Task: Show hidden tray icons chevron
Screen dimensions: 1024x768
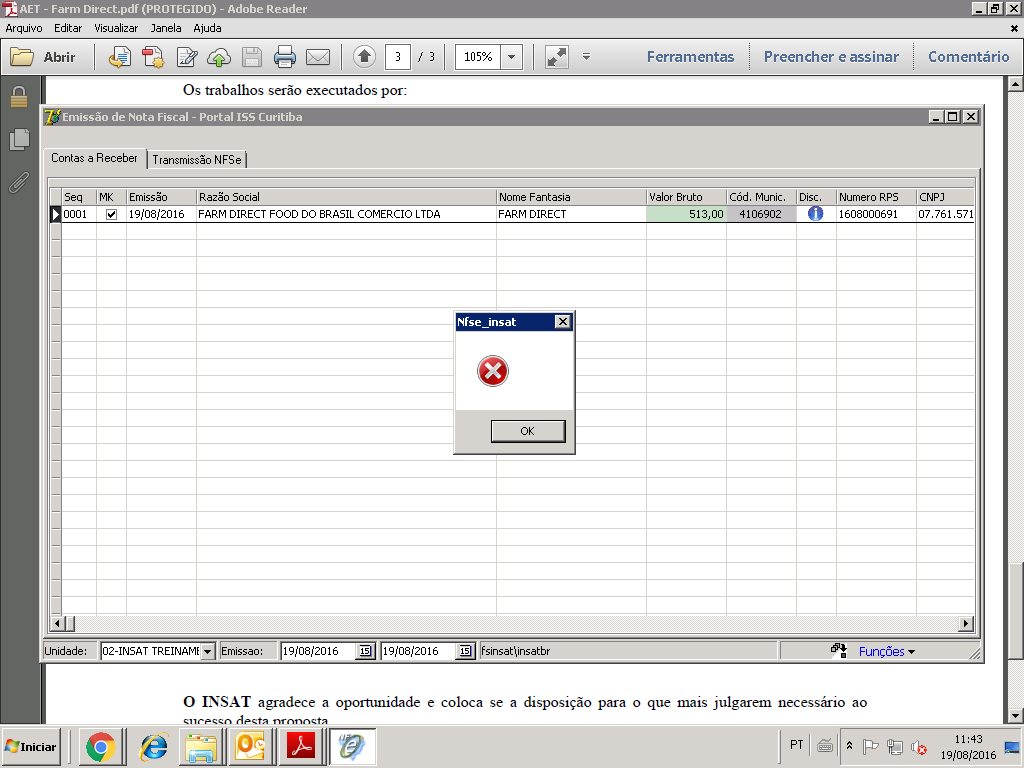Action: pos(849,746)
